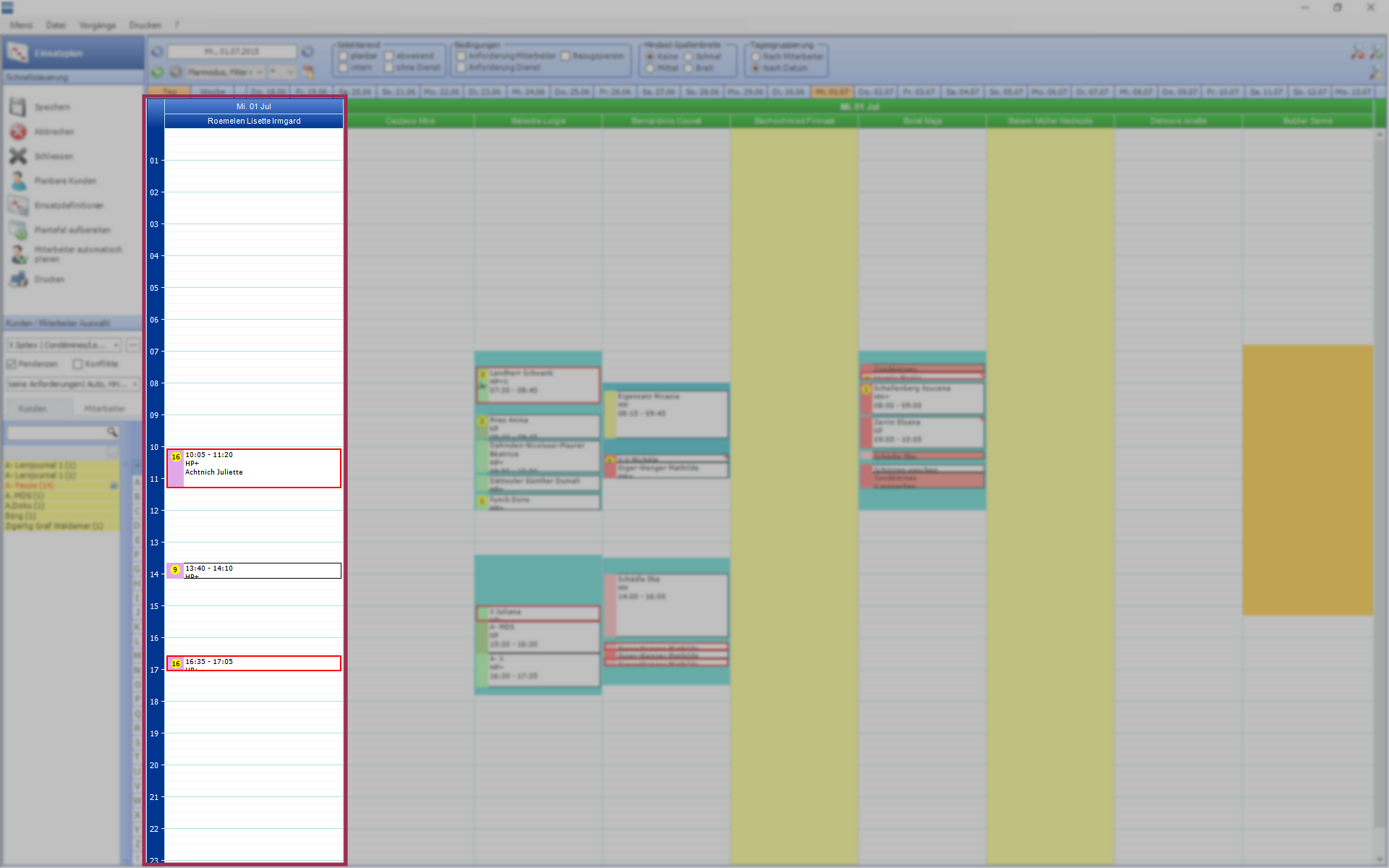Enable Bezugsperson checkbox

(x=566, y=56)
